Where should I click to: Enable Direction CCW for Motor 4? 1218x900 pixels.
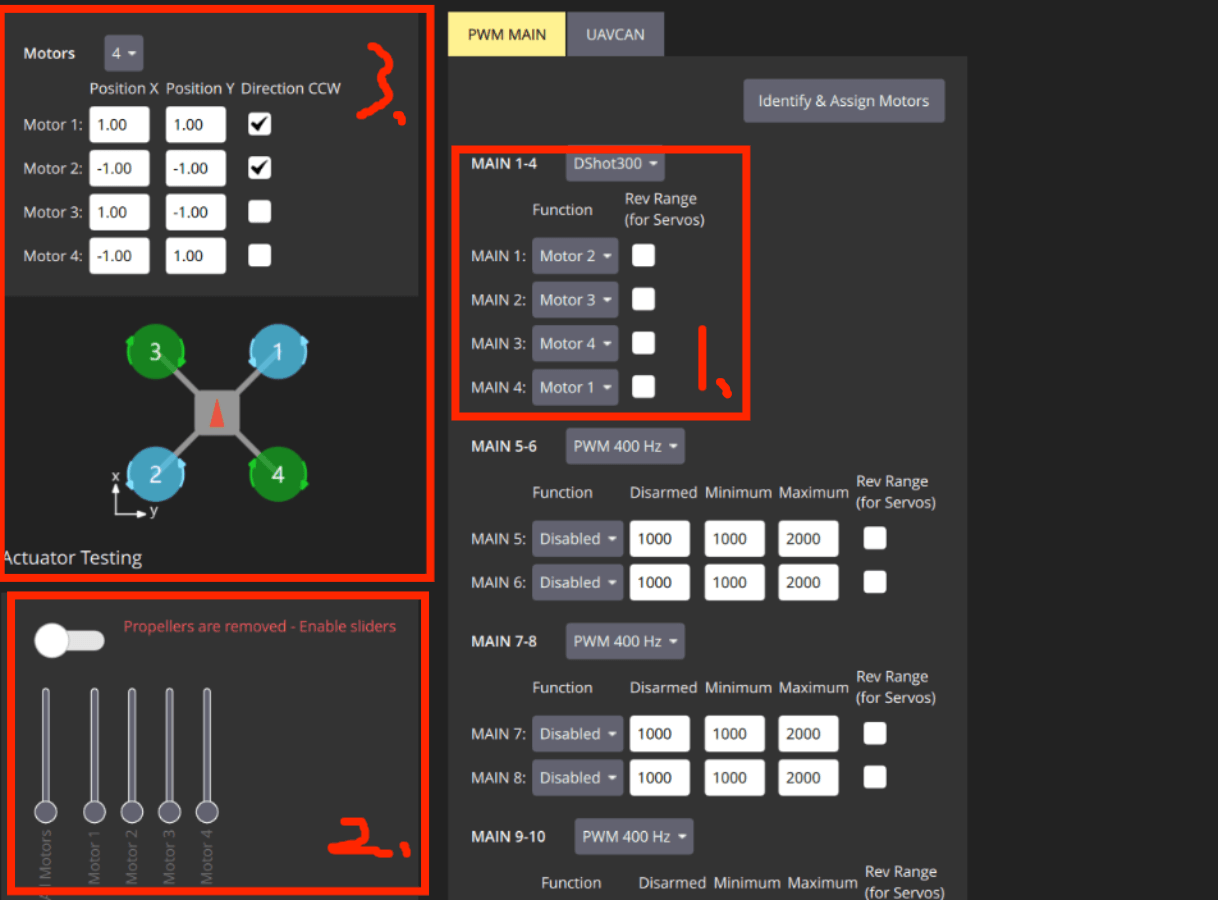tap(260, 256)
